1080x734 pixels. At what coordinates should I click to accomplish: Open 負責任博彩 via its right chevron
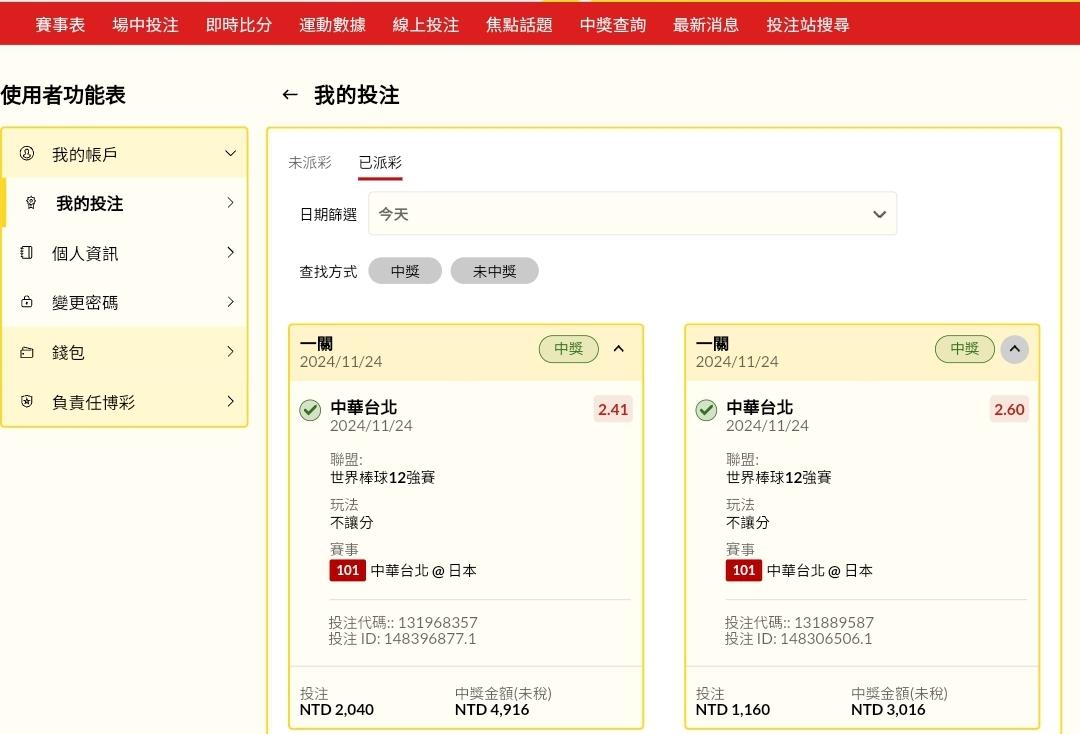[231, 401]
